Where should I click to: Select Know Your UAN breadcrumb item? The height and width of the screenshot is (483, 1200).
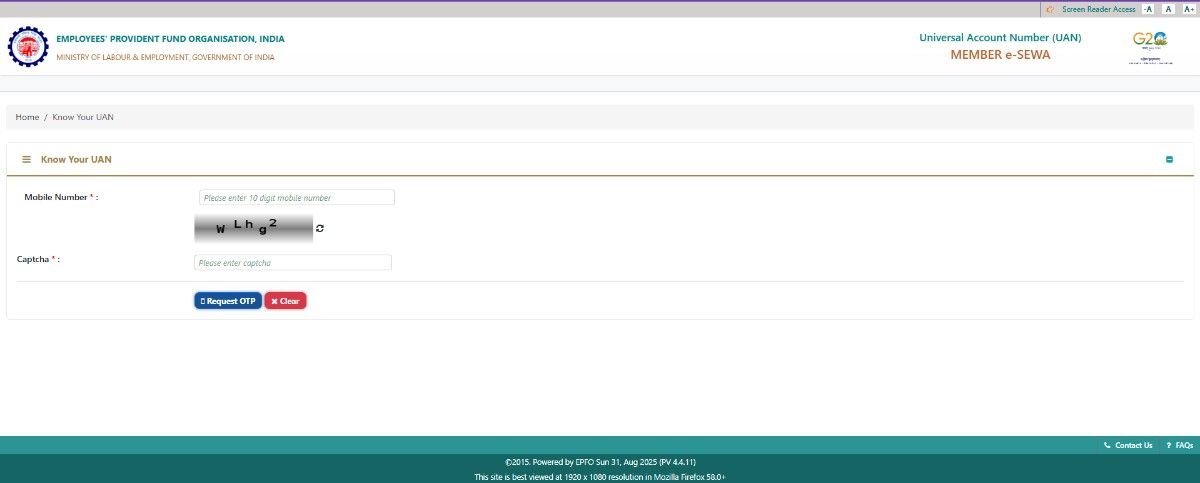click(x=83, y=117)
